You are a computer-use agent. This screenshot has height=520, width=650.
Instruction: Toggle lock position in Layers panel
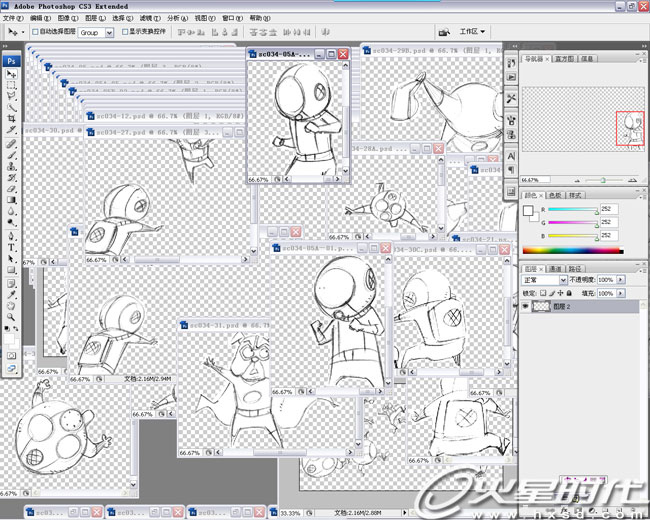pyautogui.click(x=560, y=293)
